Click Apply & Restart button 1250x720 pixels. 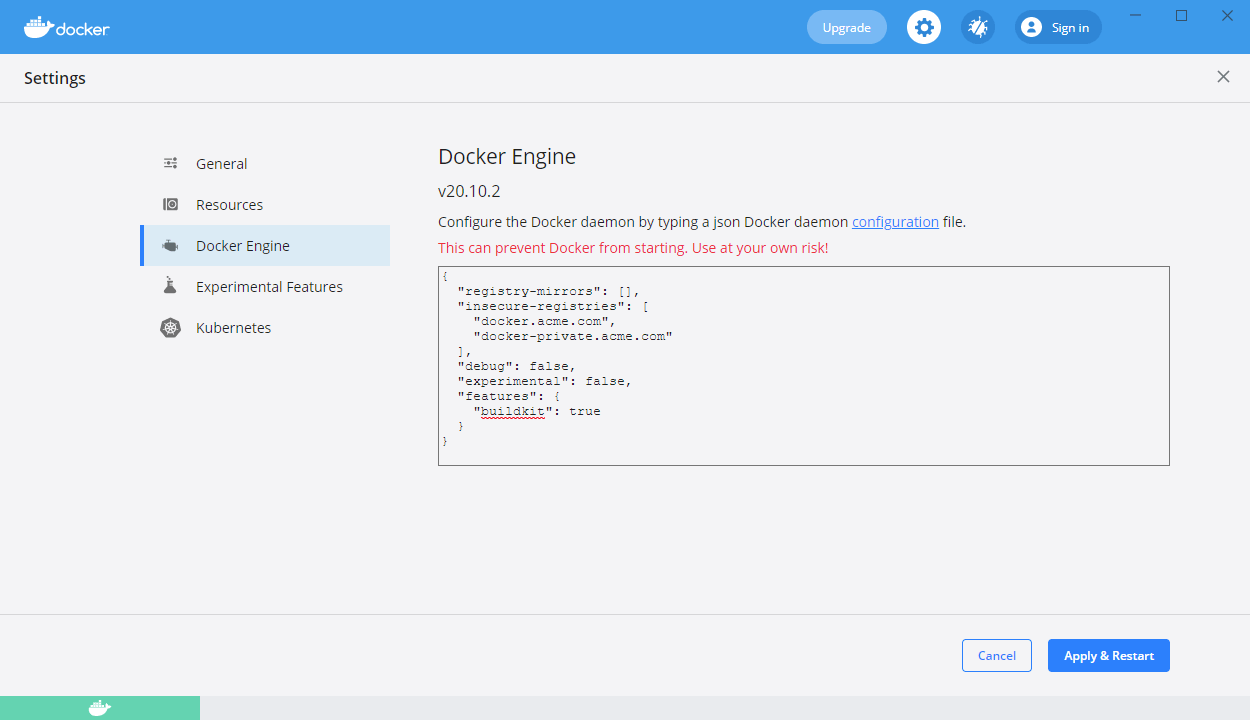(1109, 656)
